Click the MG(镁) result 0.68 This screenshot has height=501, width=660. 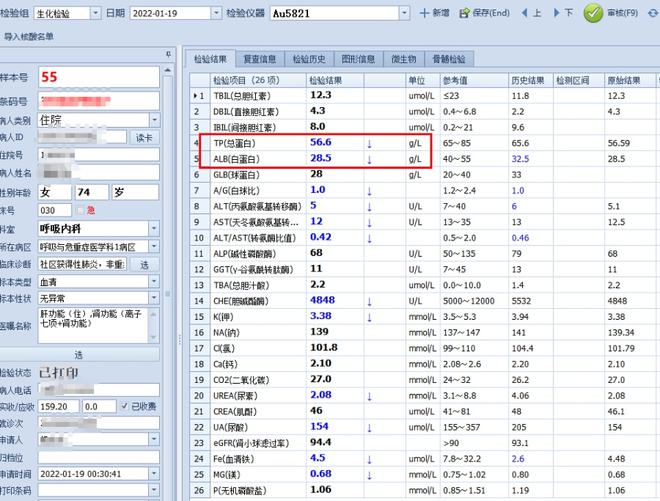(x=321, y=474)
